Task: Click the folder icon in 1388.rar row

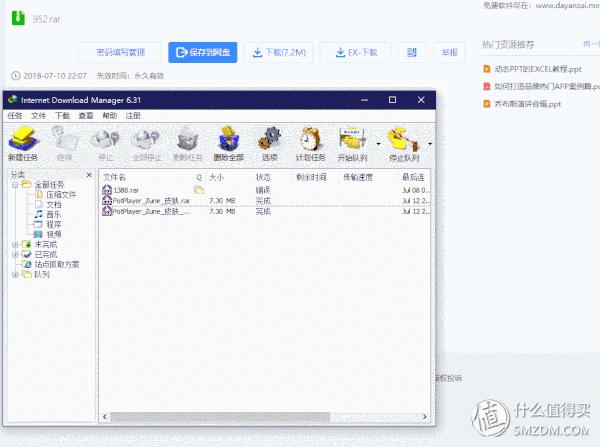Action: (199, 190)
